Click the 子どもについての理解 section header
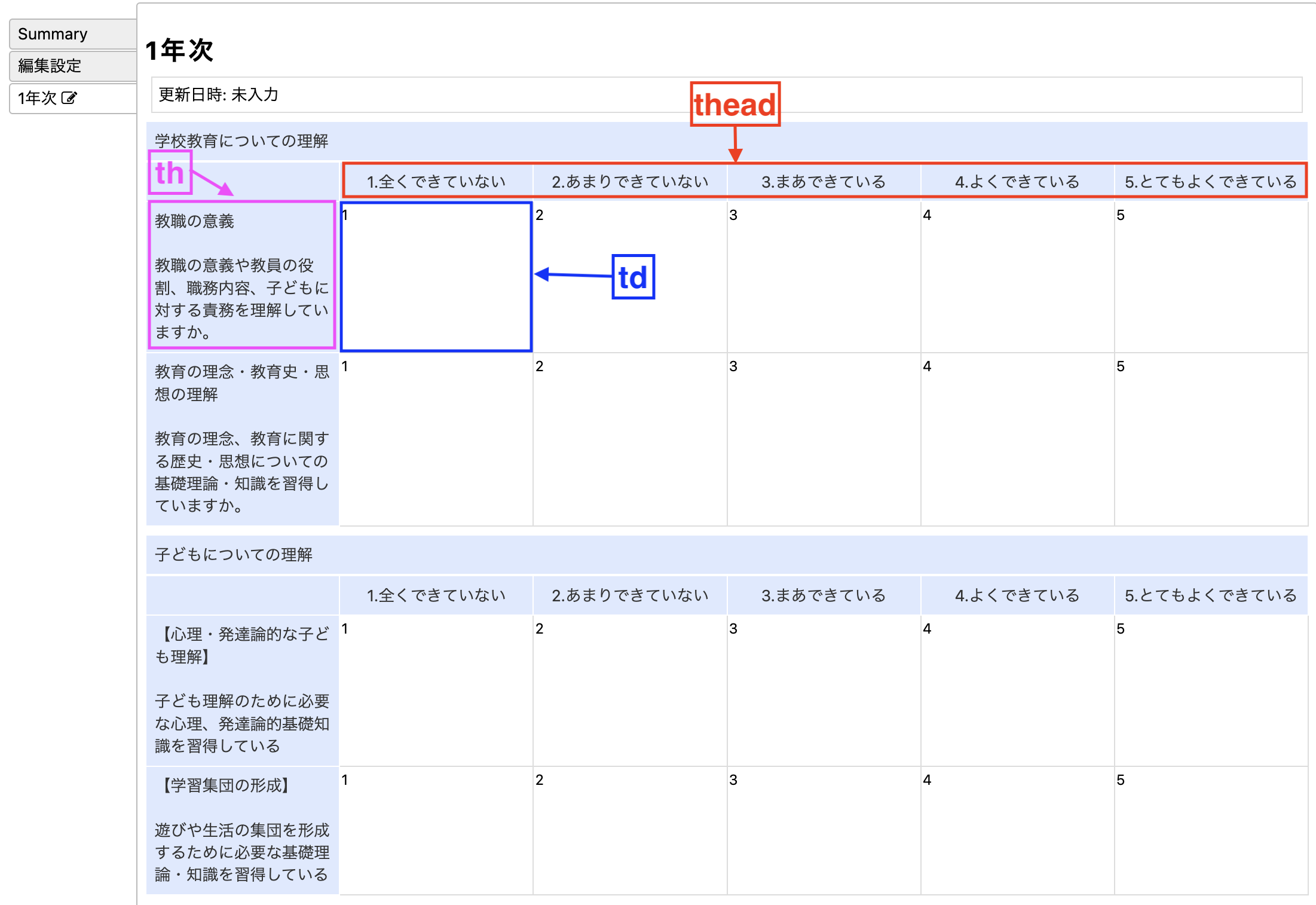 [727, 555]
